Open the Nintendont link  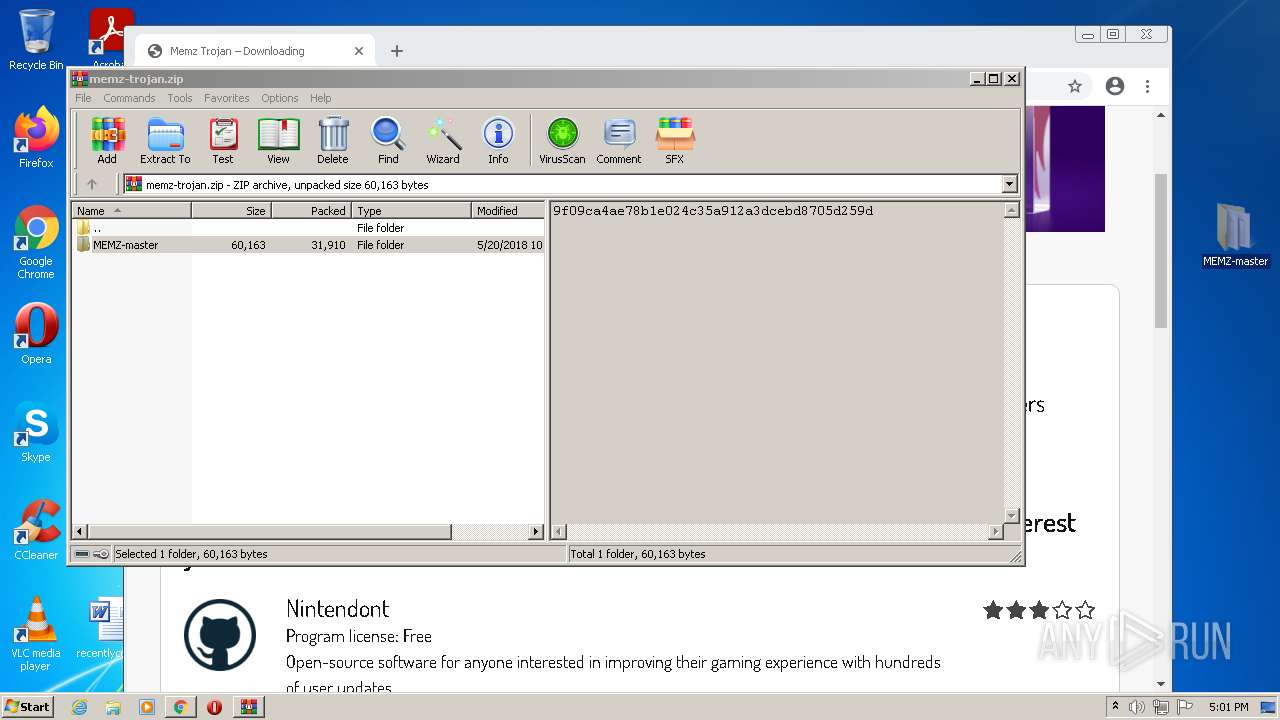(337, 609)
